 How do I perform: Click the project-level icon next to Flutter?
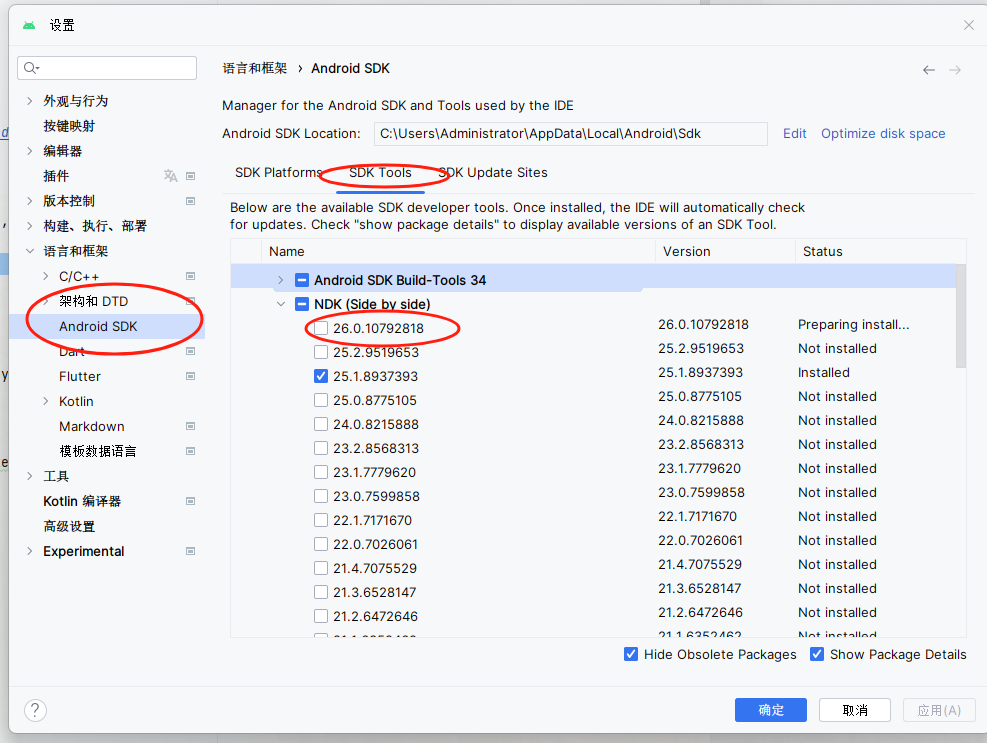coord(190,376)
